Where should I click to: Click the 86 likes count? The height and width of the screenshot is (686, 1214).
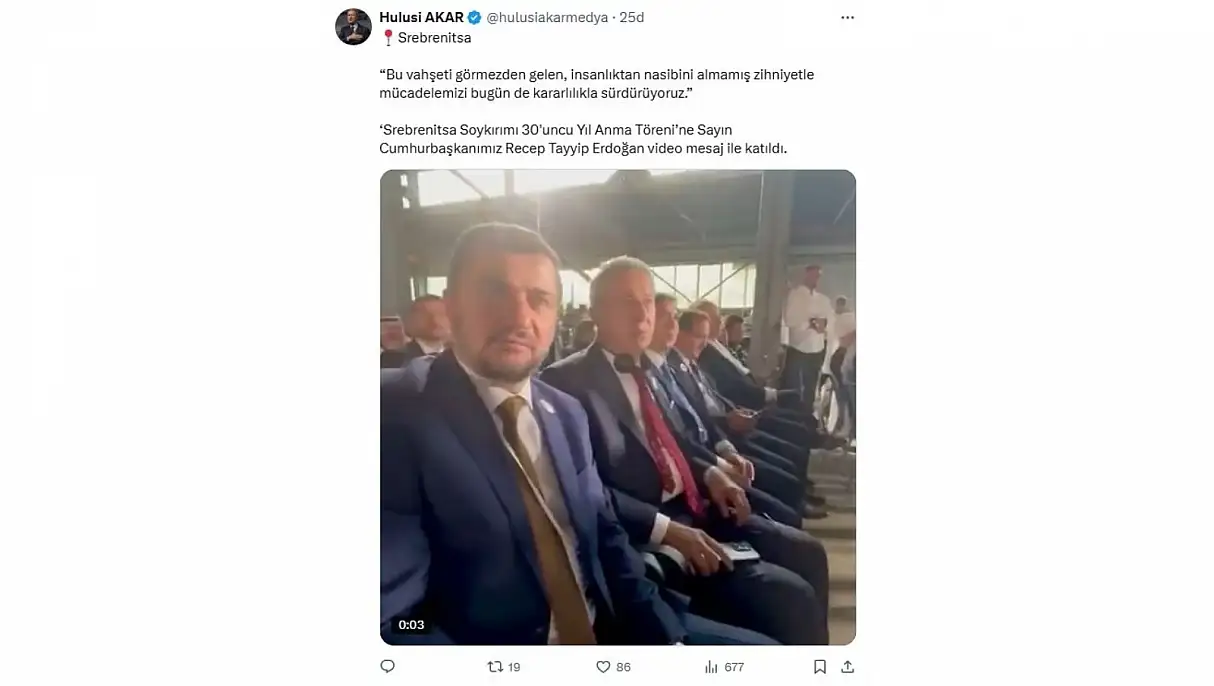(623, 667)
